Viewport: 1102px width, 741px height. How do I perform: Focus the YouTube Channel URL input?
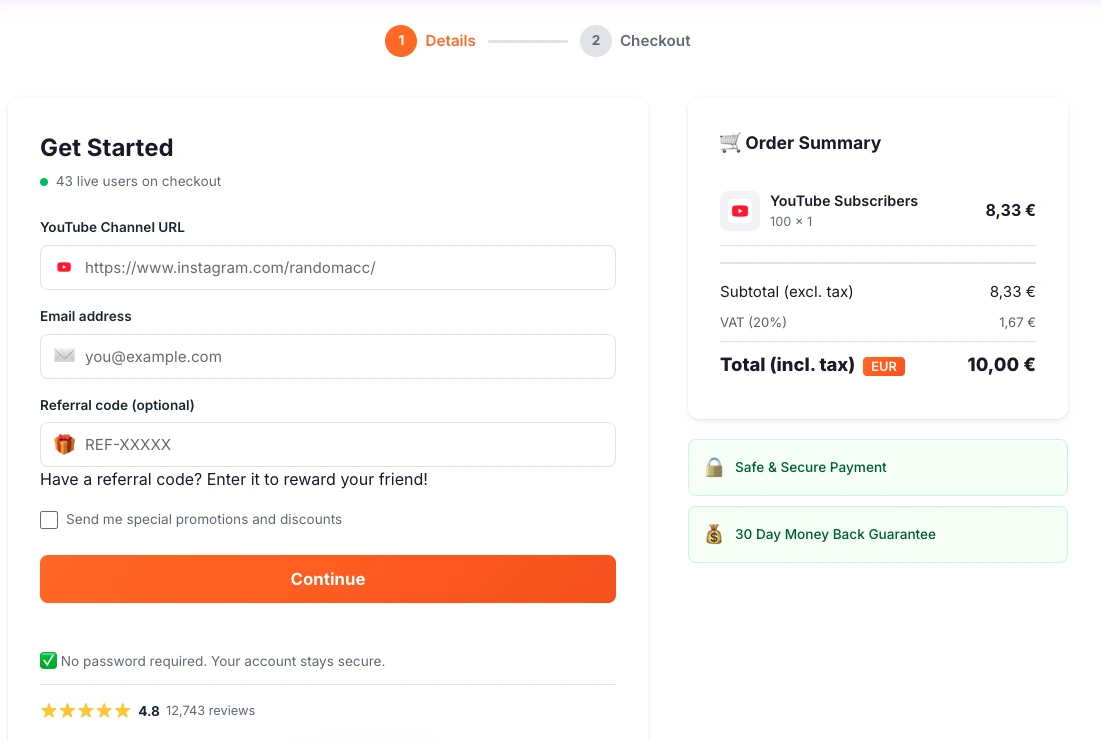(340, 268)
